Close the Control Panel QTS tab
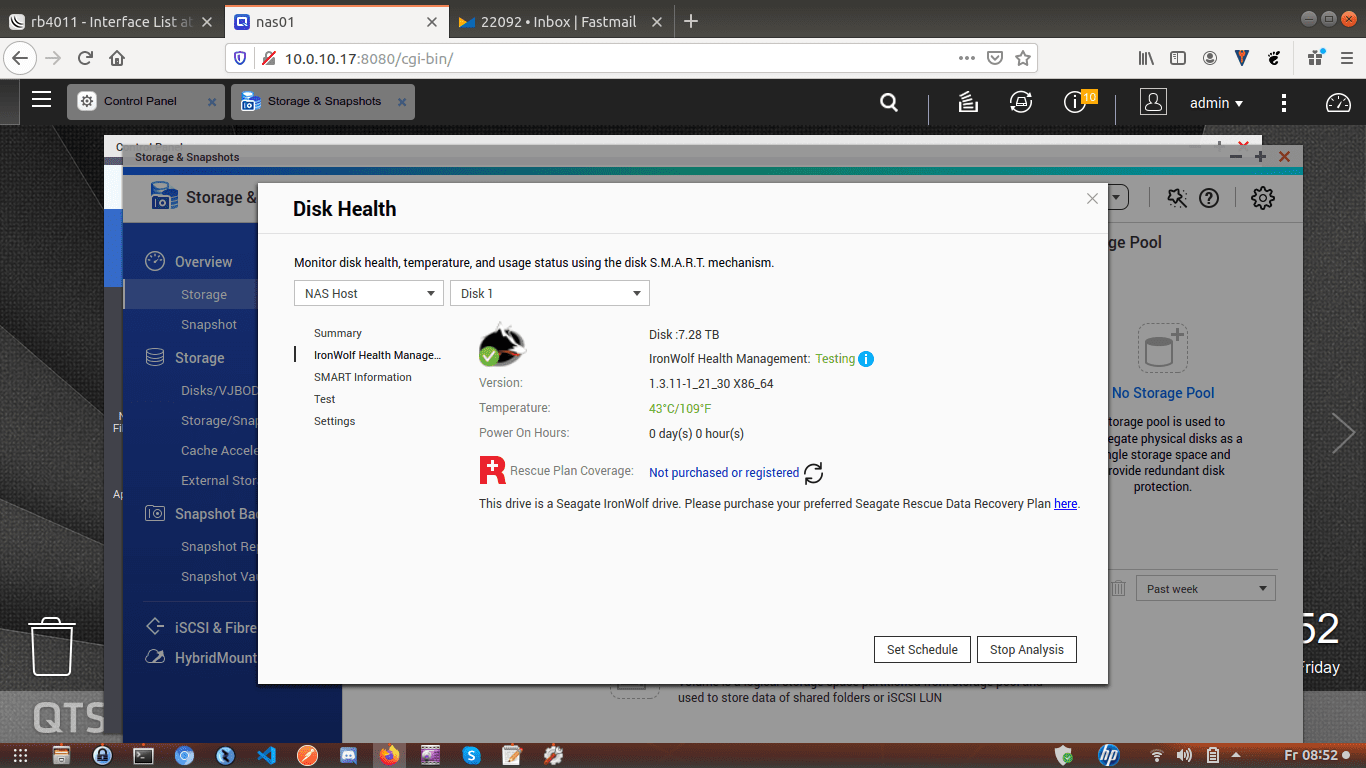The width and height of the screenshot is (1366, 768). coord(212,102)
